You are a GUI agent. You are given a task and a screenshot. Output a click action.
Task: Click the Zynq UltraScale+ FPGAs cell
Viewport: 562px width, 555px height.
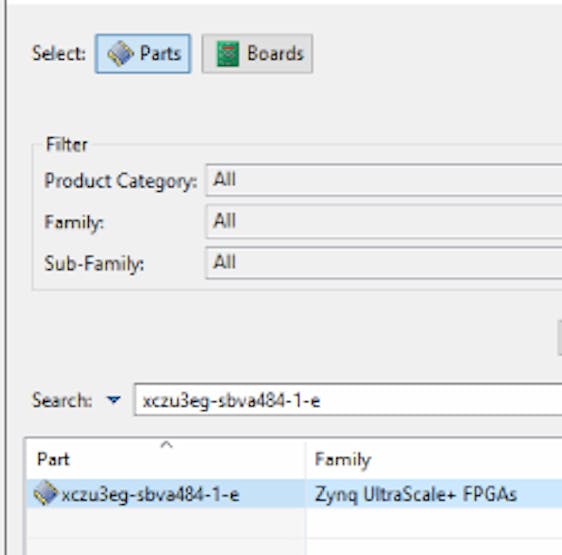click(x=416, y=494)
